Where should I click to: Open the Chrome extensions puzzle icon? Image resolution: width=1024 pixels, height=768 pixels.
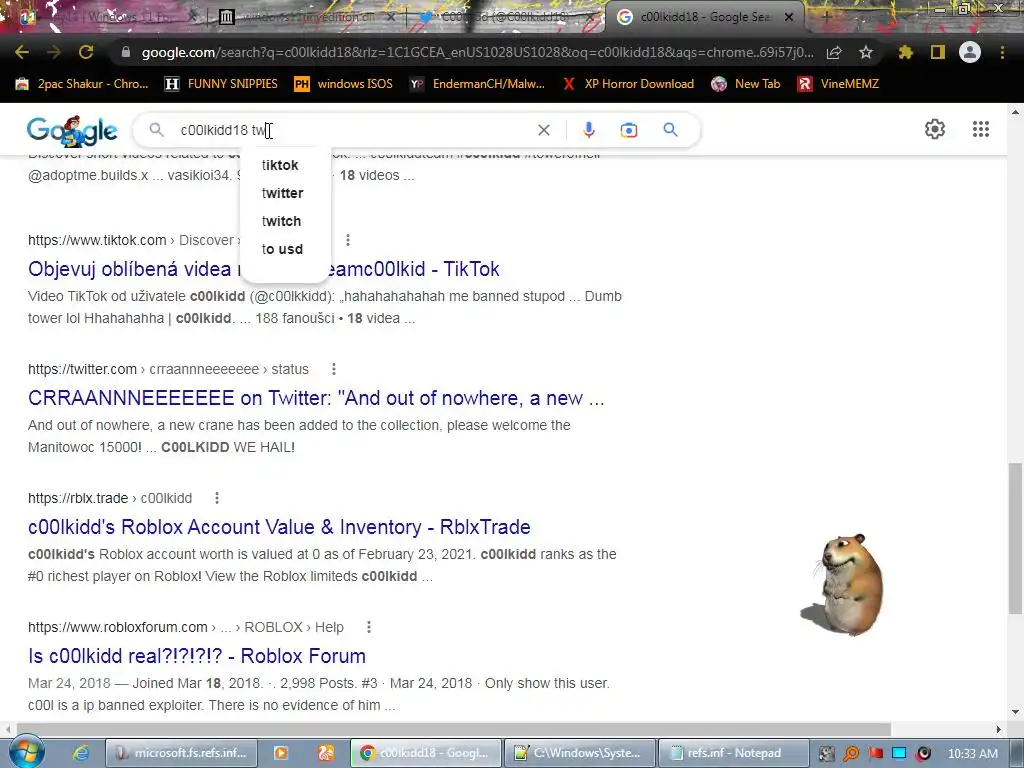tap(905, 52)
